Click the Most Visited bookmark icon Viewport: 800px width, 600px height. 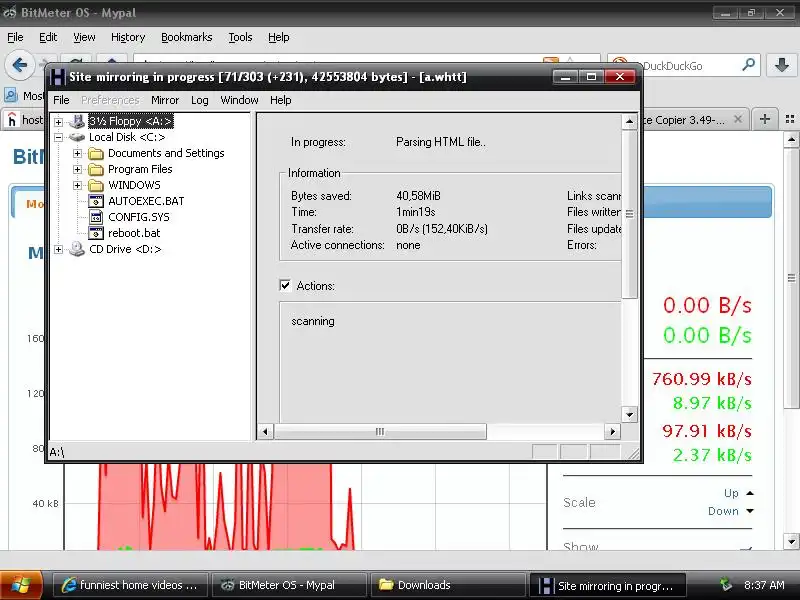[x=11, y=95]
